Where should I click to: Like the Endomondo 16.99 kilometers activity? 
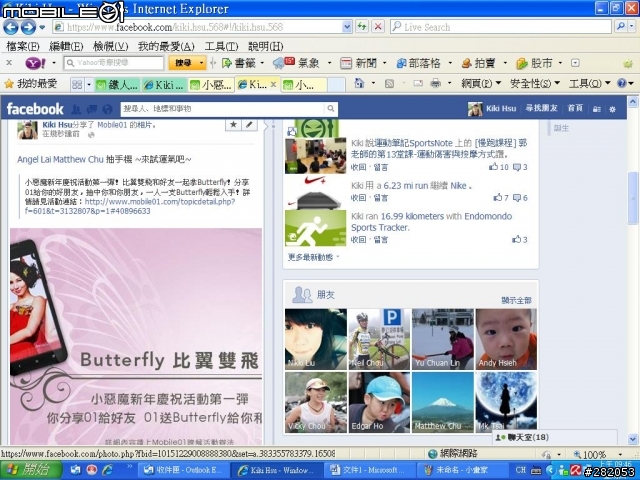517,239
